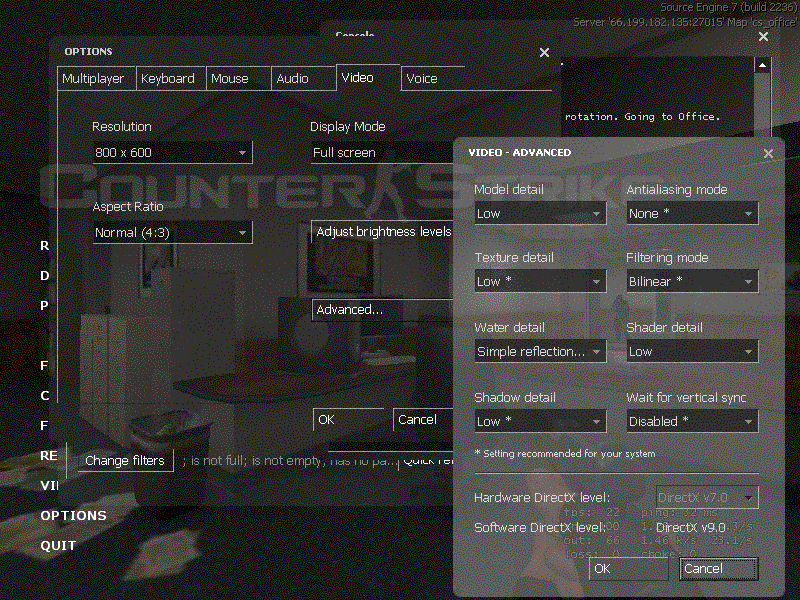Expand the Shadow detail dropdown
Image resolution: width=800 pixels, height=600 pixels.
pyautogui.click(x=540, y=421)
